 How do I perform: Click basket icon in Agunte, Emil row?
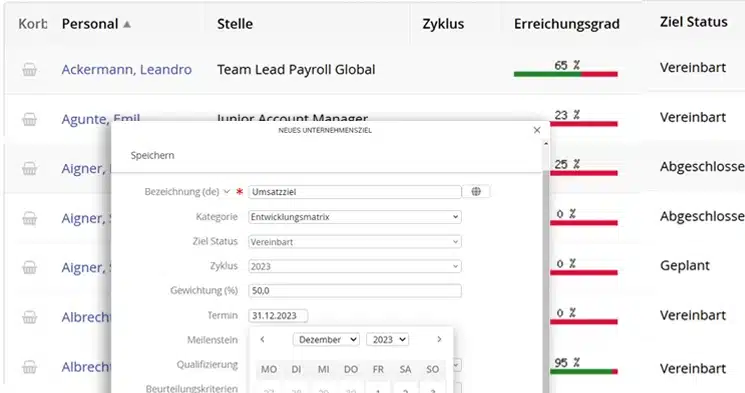point(29,119)
